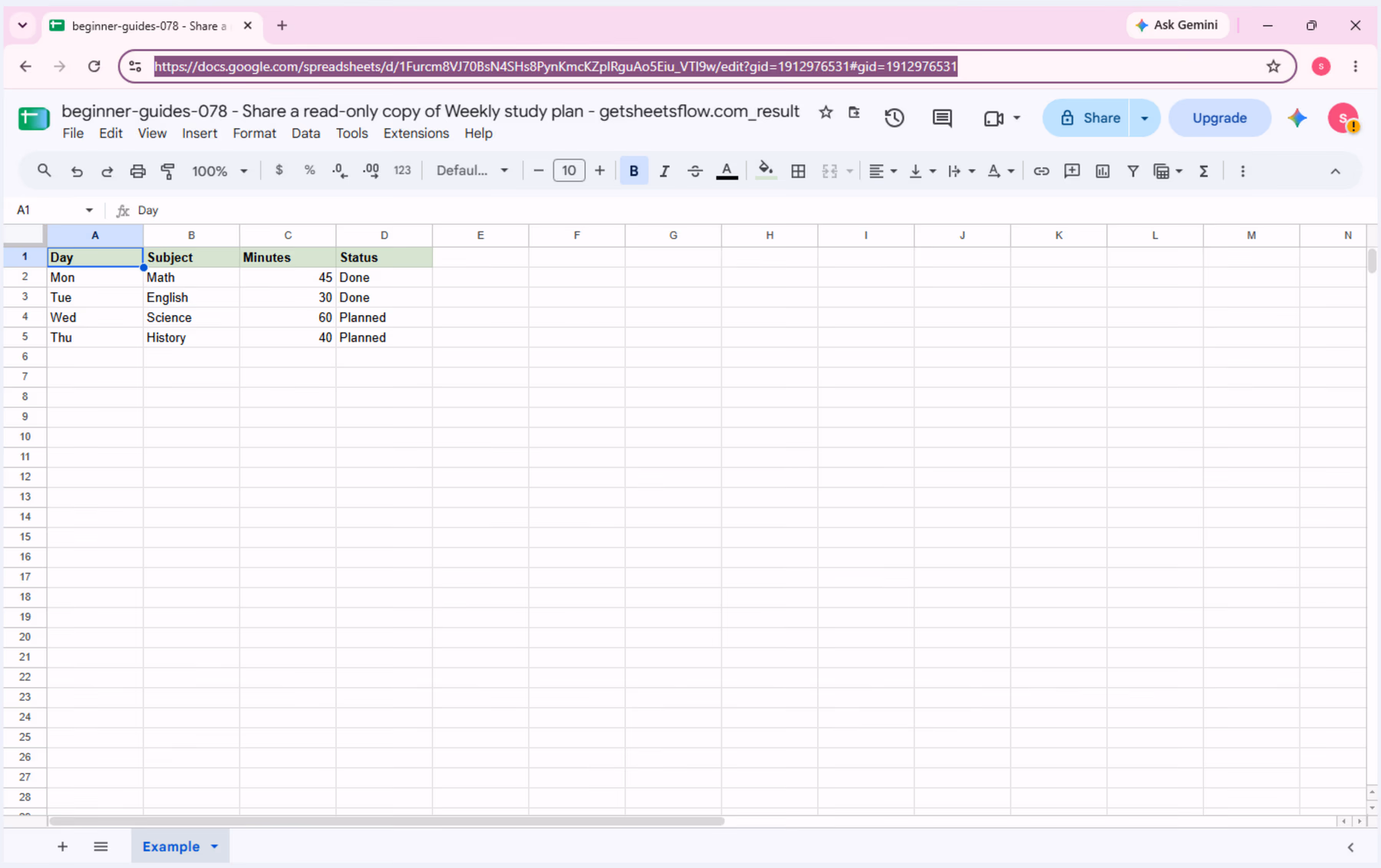This screenshot has height=868, width=1381.
Task: Insert a comment
Action: click(1072, 171)
